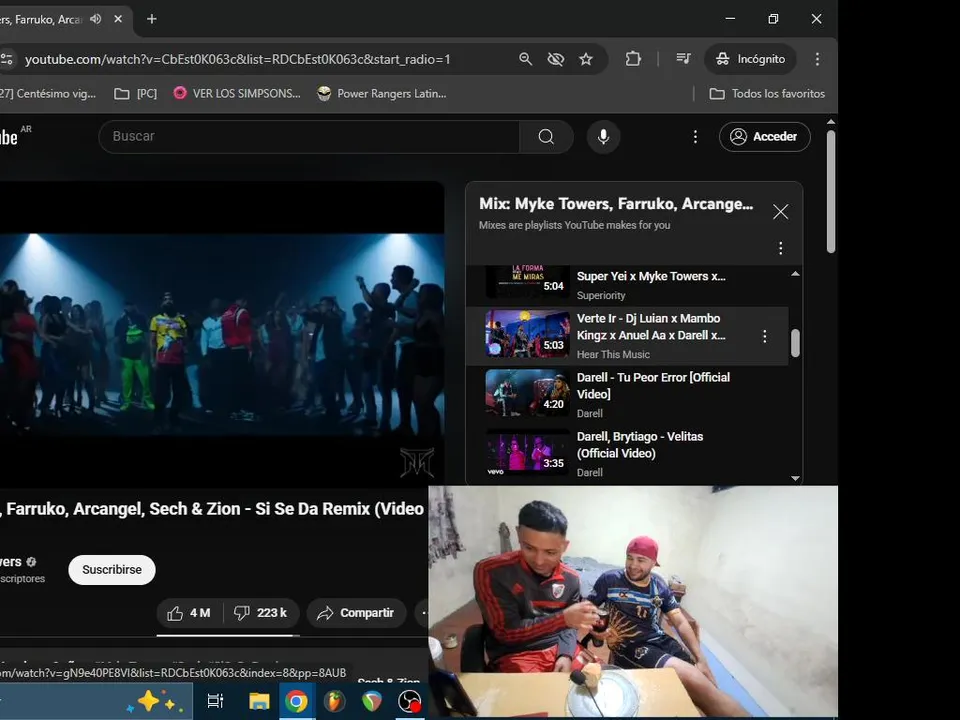Close the Myke Towers, Farruko browser tab

tap(118, 19)
